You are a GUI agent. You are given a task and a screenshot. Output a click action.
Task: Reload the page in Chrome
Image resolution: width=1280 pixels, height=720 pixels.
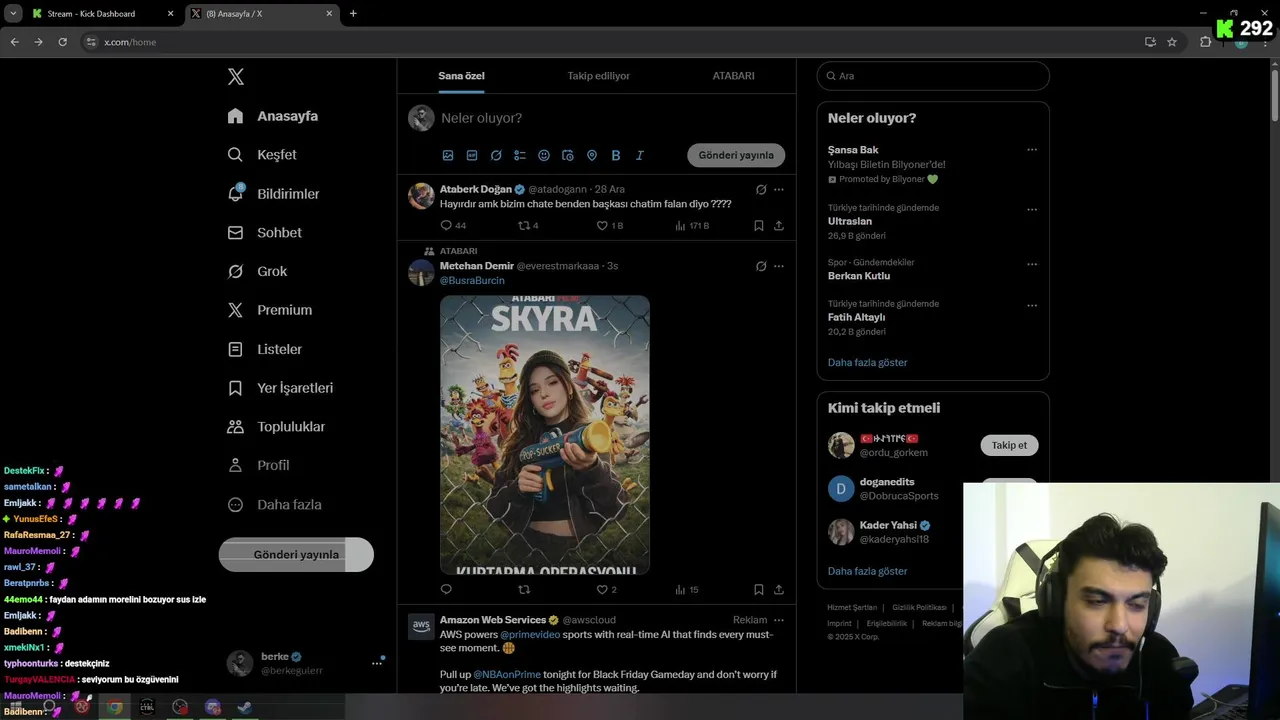(x=62, y=42)
